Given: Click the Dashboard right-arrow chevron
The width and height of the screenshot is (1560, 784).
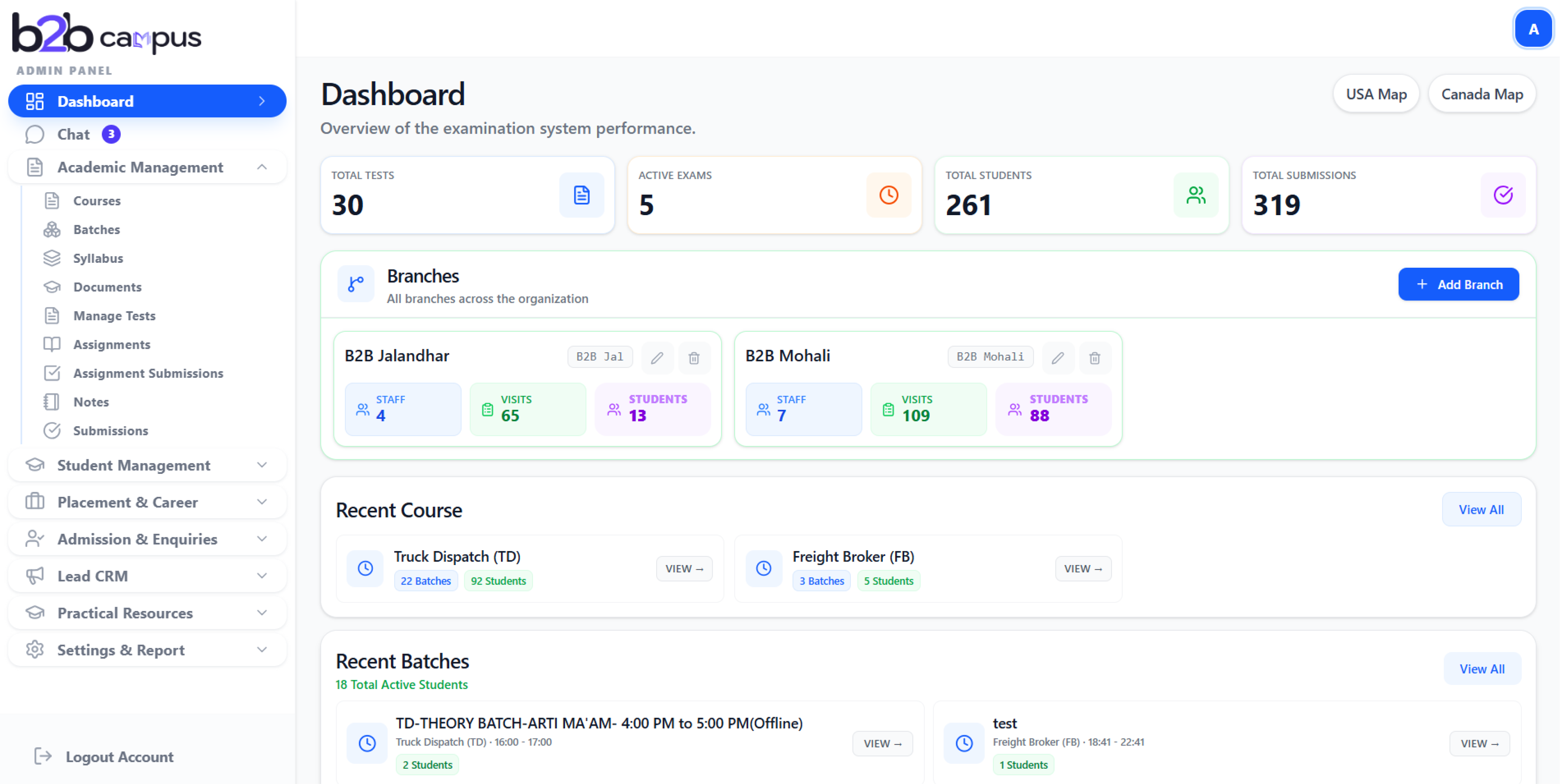Looking at the screenshot, I should (261, 101).
